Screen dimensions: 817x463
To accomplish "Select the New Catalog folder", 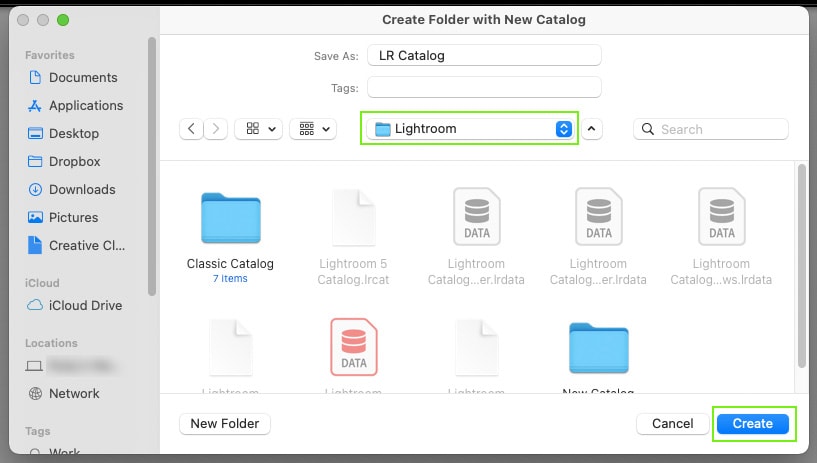I will point(599,348).
